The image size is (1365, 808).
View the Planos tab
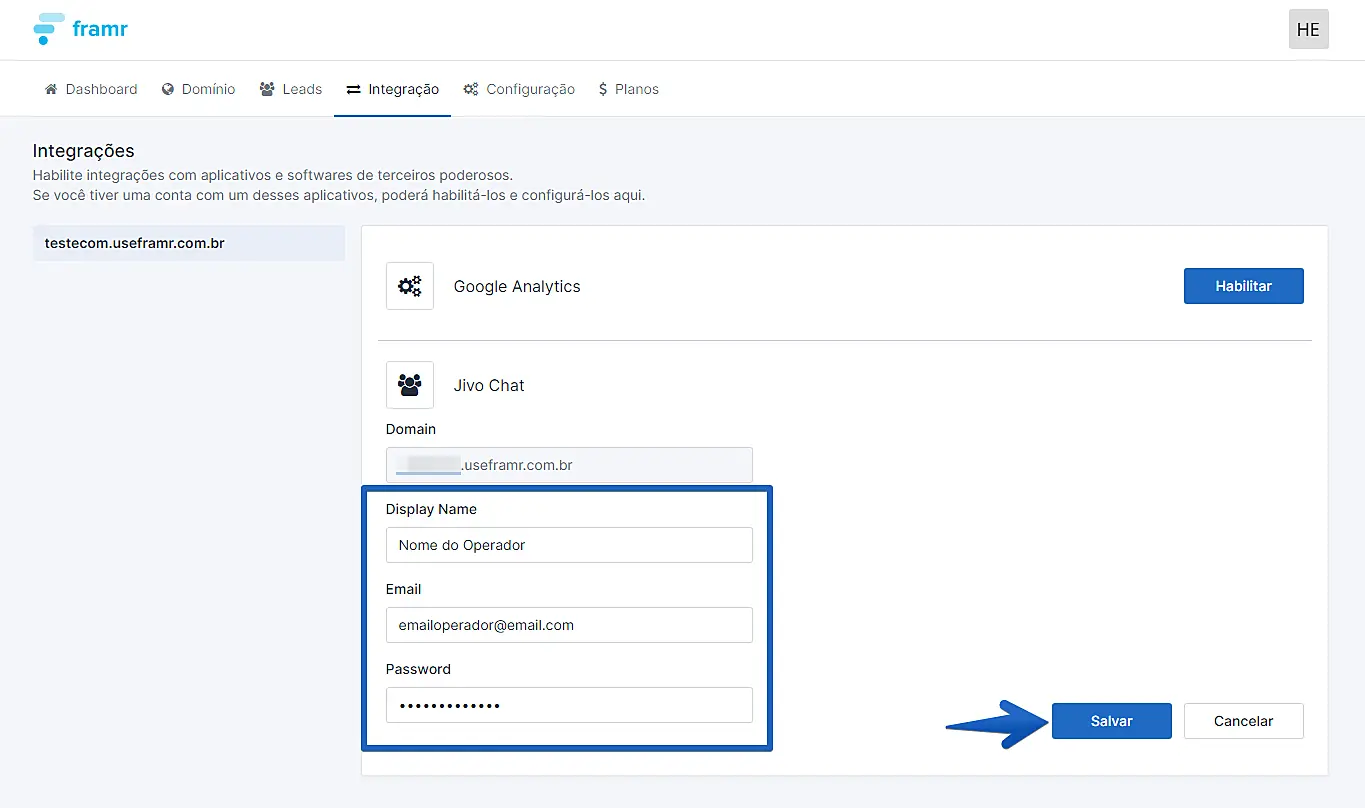[x=628, y=89]
